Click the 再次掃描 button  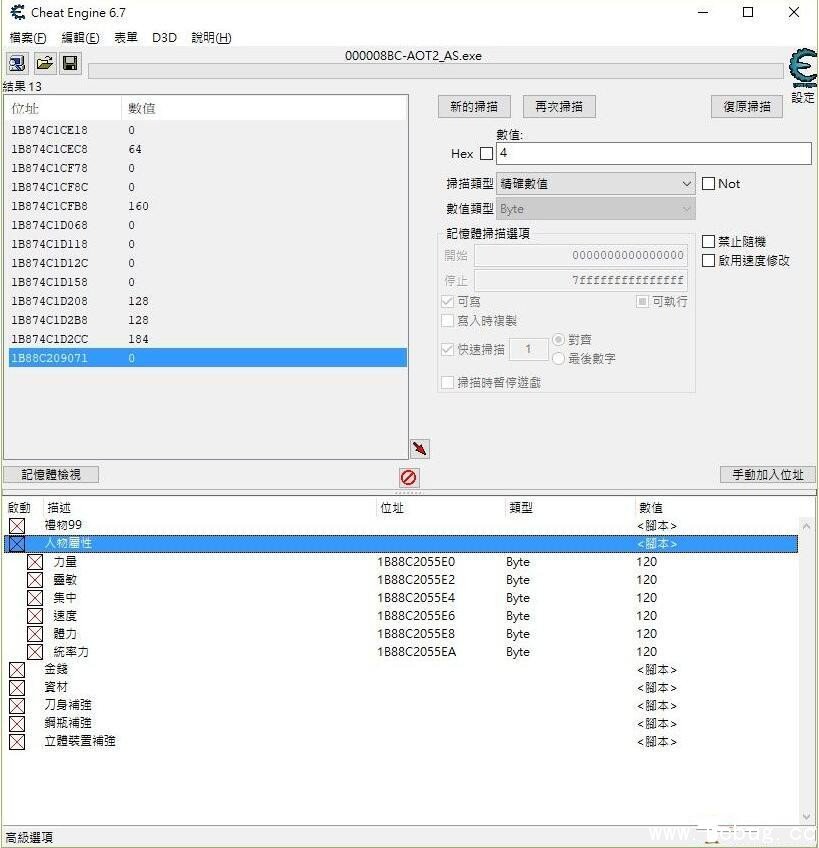(x=559, y=107)
